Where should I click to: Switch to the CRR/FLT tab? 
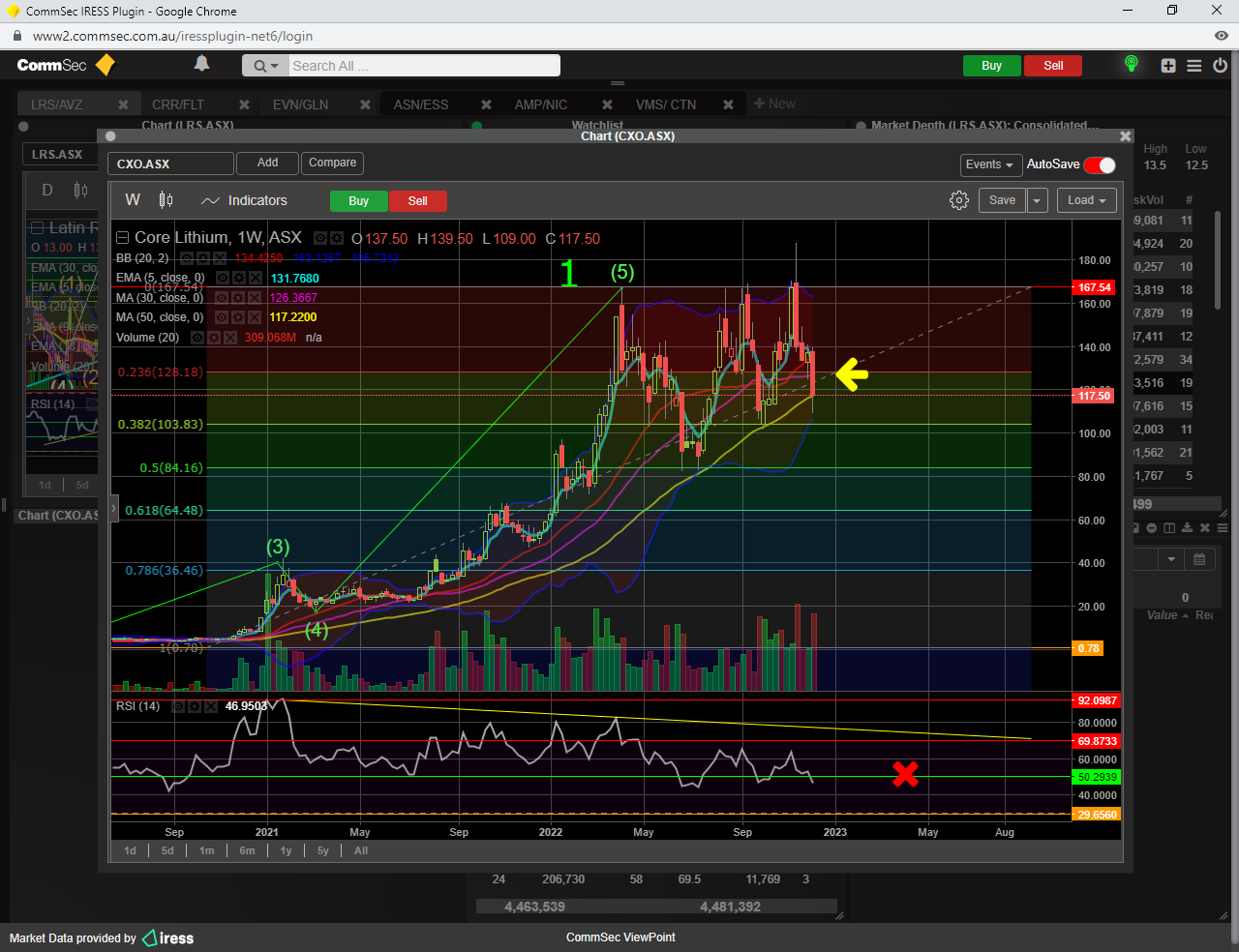(178, 104)
